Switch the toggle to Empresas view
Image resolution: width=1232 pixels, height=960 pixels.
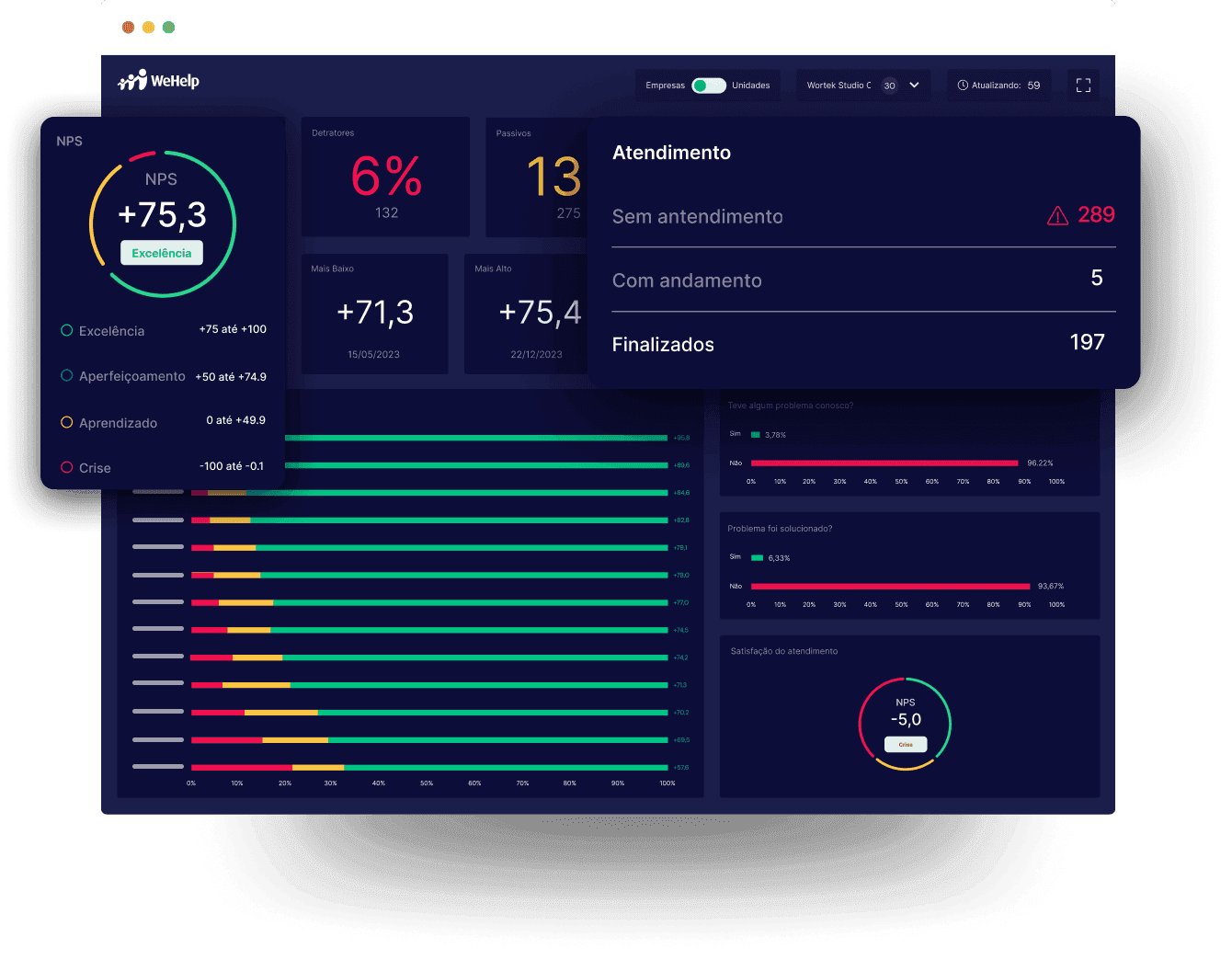(x=700, y=85)
